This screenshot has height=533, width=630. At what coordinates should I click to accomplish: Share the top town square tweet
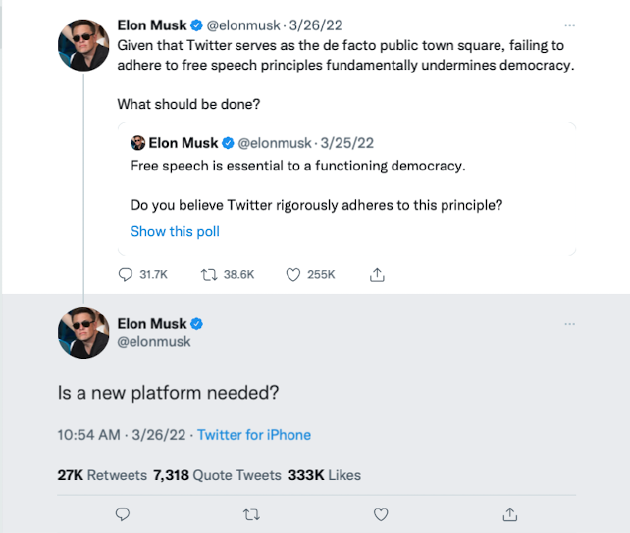378,273
